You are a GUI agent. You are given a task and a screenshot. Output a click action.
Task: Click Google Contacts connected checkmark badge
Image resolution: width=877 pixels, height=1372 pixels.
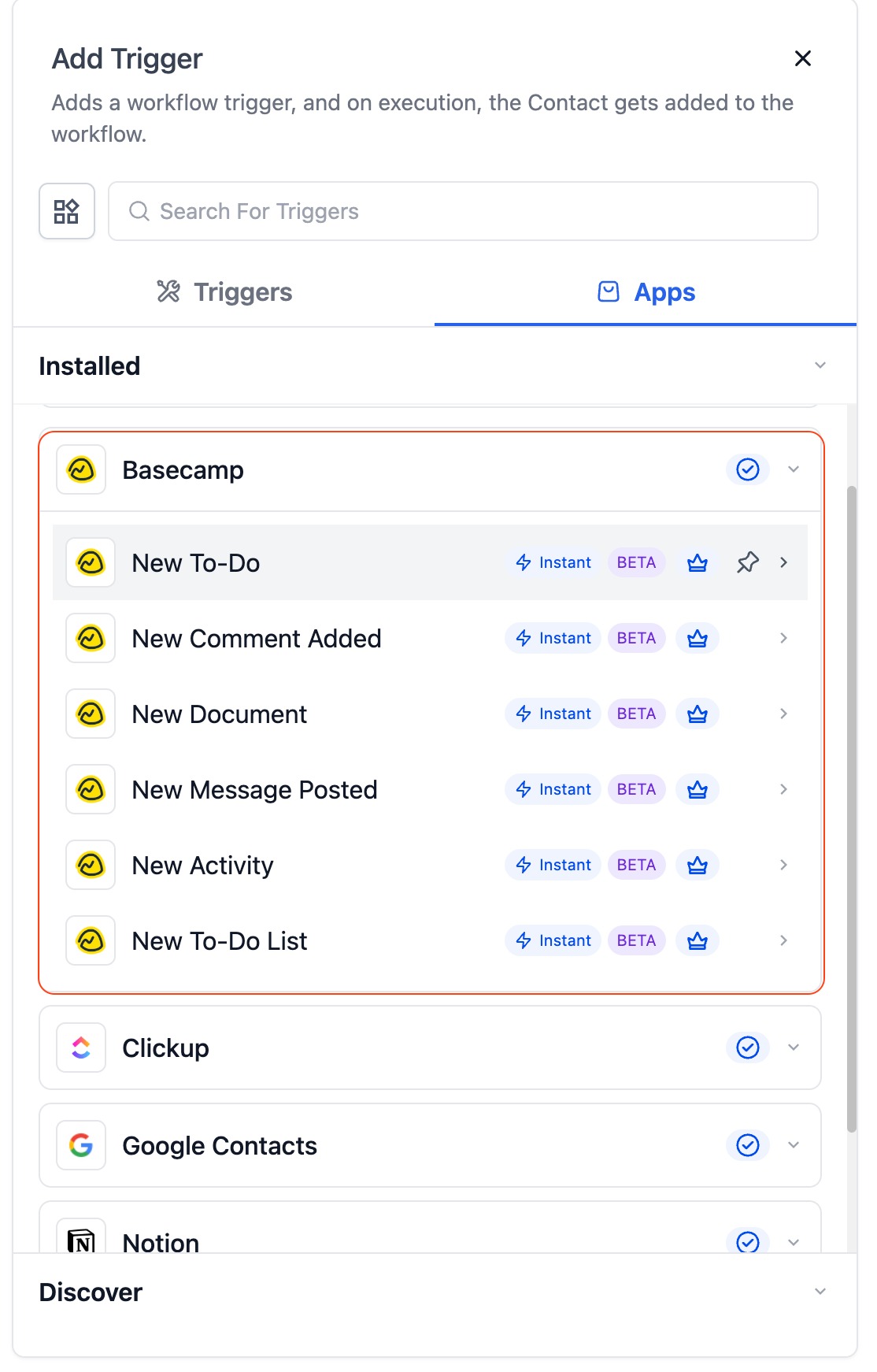[747, 1145]
